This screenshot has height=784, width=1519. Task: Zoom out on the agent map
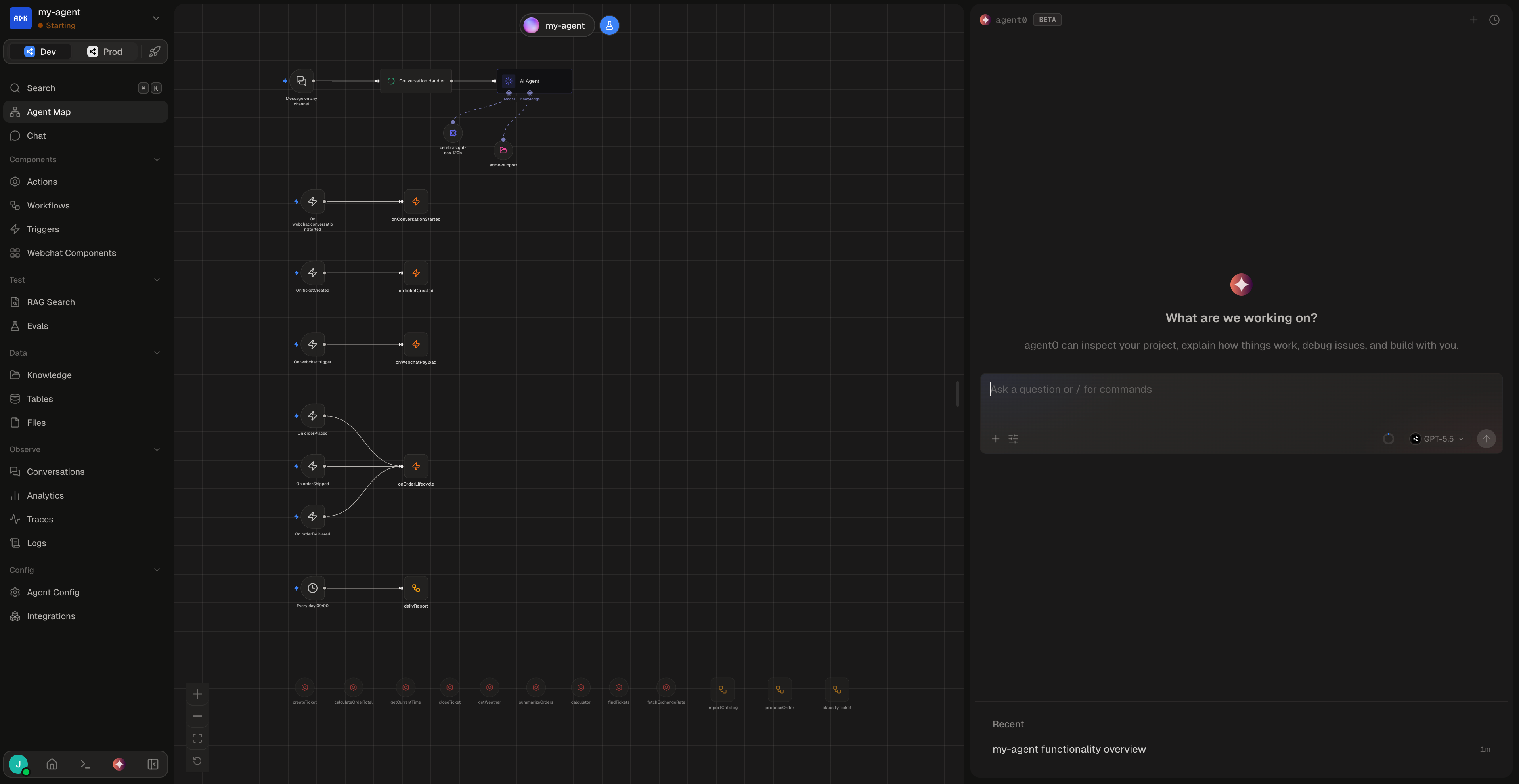(197, 716)
